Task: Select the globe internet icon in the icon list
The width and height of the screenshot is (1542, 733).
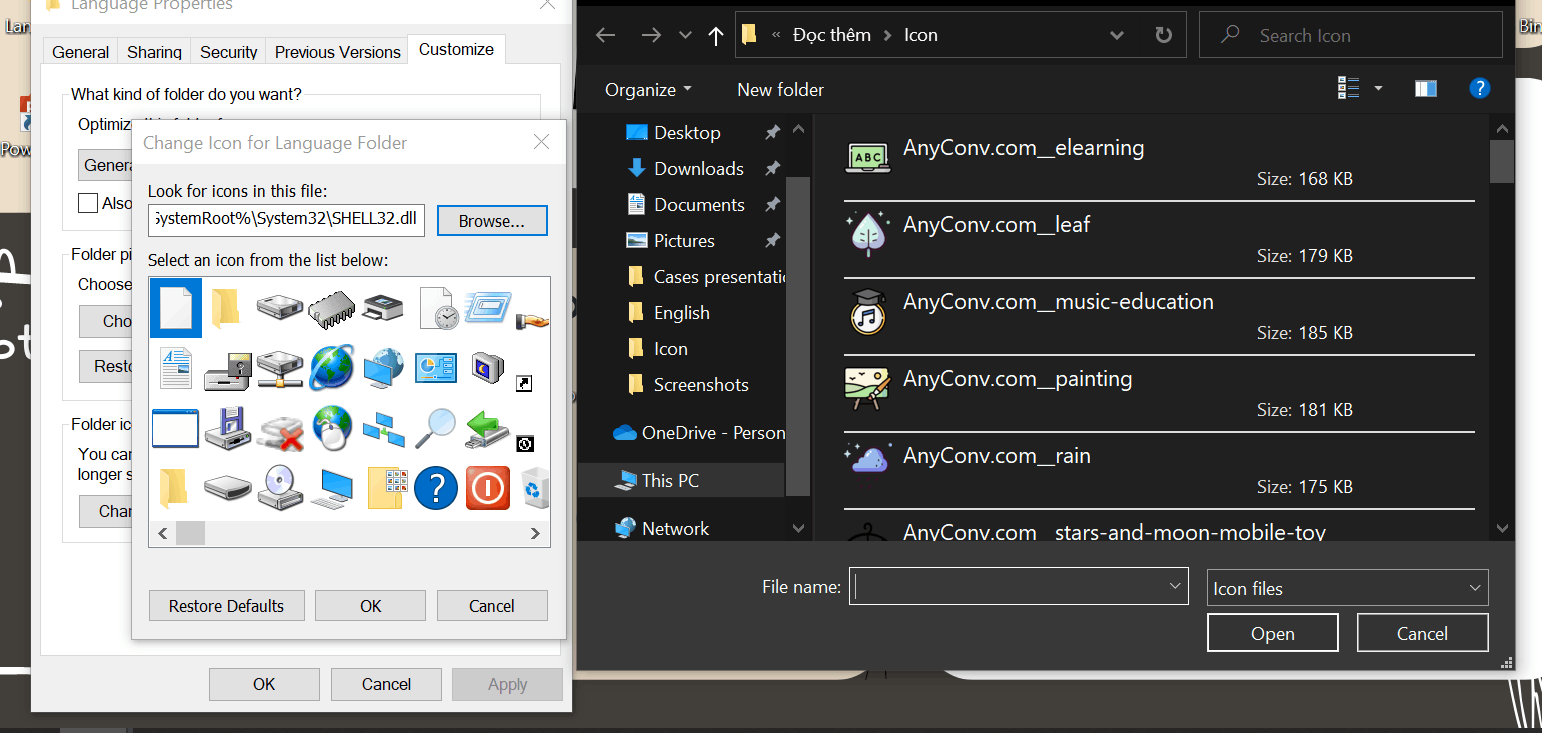Action: click(x=332, y=368)
